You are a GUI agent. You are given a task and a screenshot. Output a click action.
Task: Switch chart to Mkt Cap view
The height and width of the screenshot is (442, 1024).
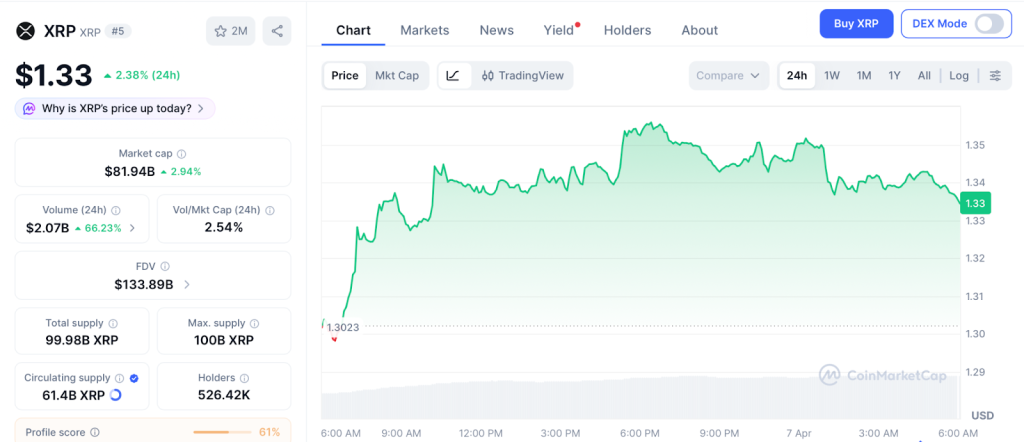click(x=397, y=76)
